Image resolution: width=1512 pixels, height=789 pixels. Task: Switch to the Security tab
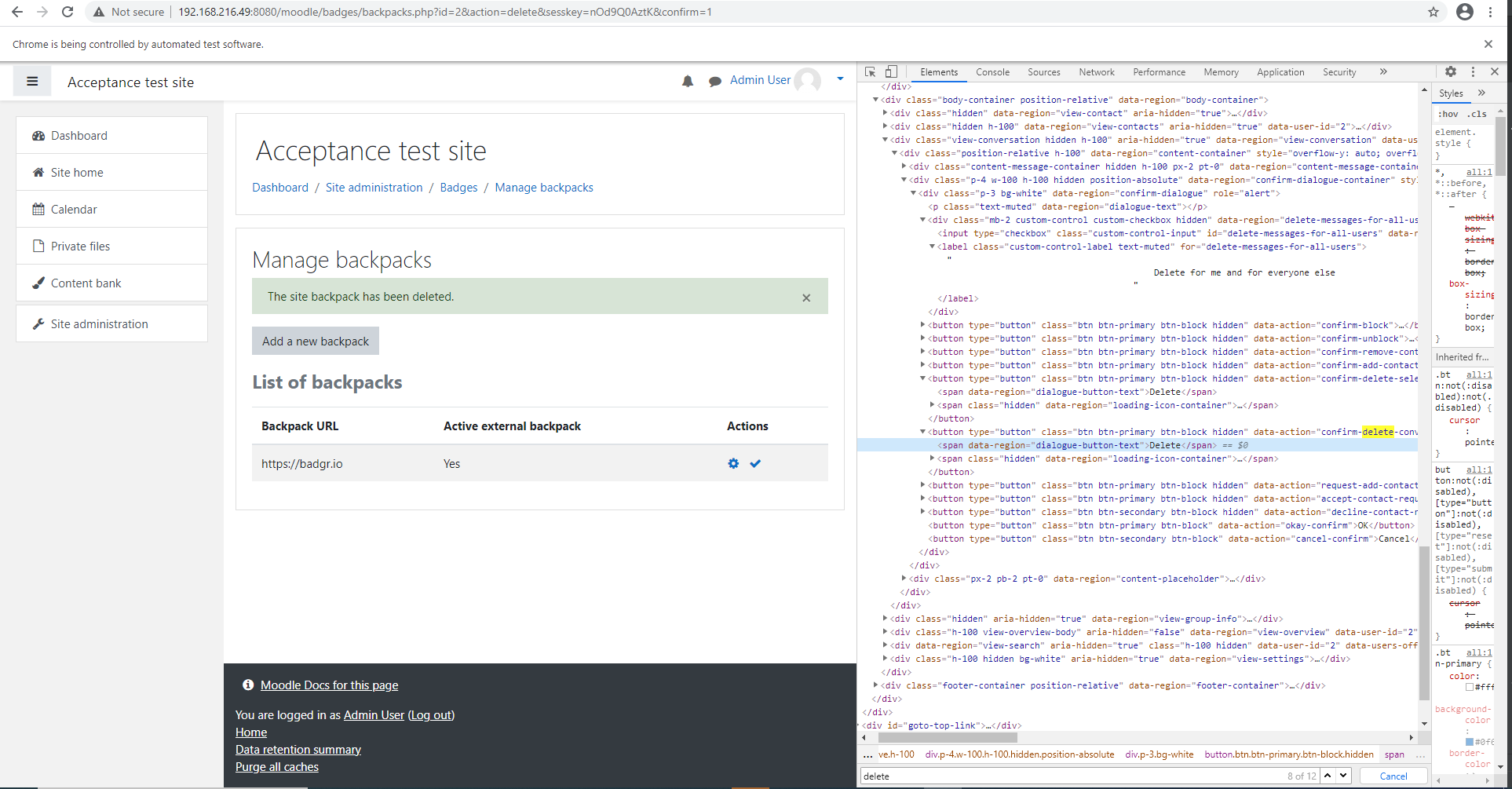click(1339, 71)
